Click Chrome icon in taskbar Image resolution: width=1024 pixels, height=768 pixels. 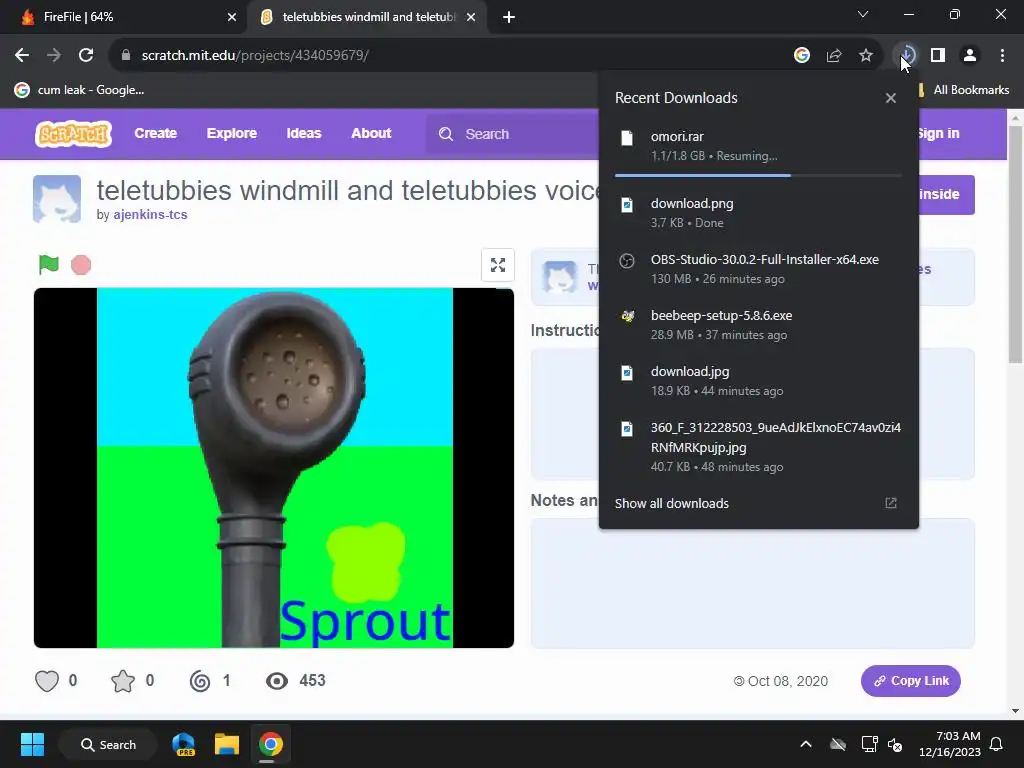270,744
